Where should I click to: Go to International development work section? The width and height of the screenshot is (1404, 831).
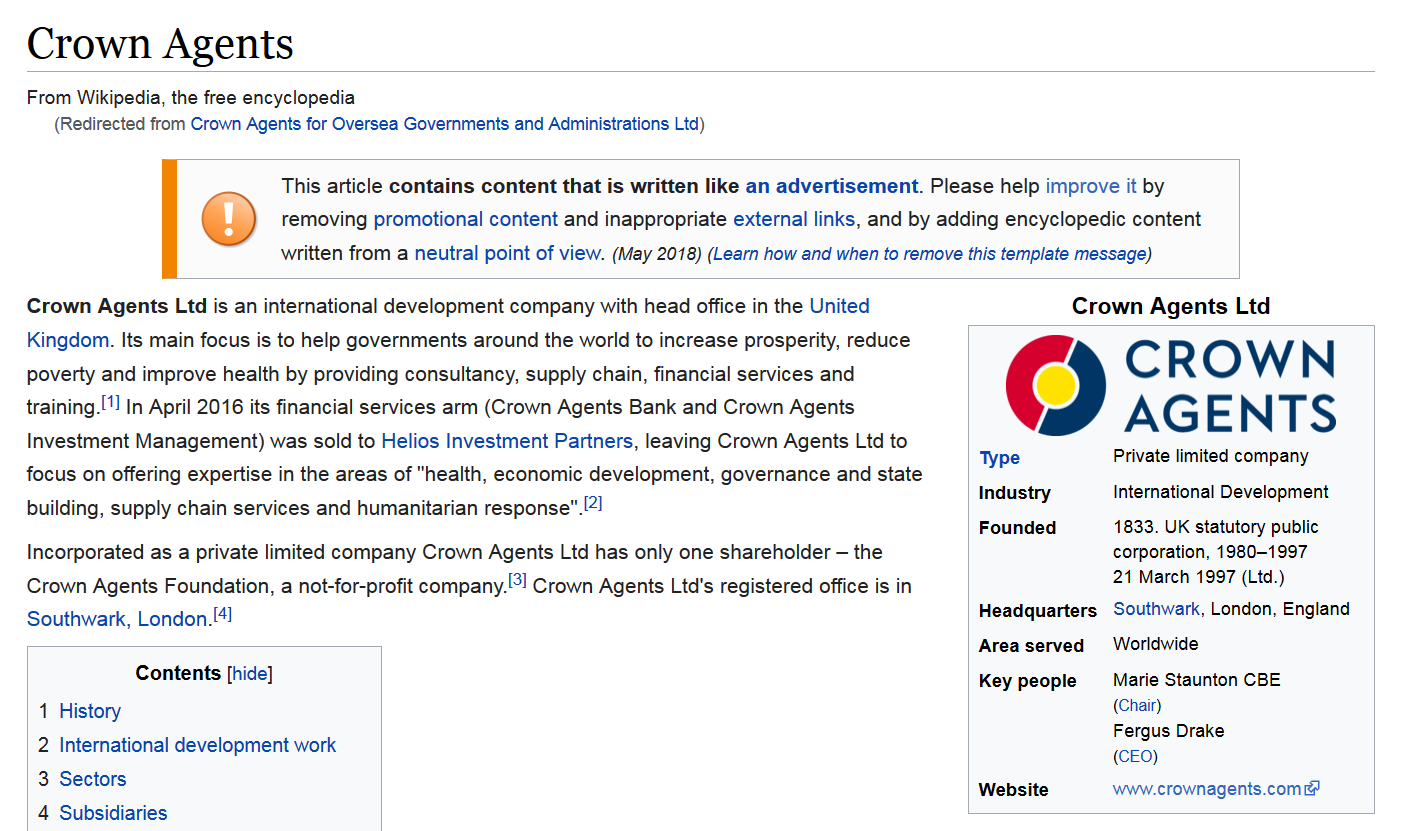[x=198, y=745]
